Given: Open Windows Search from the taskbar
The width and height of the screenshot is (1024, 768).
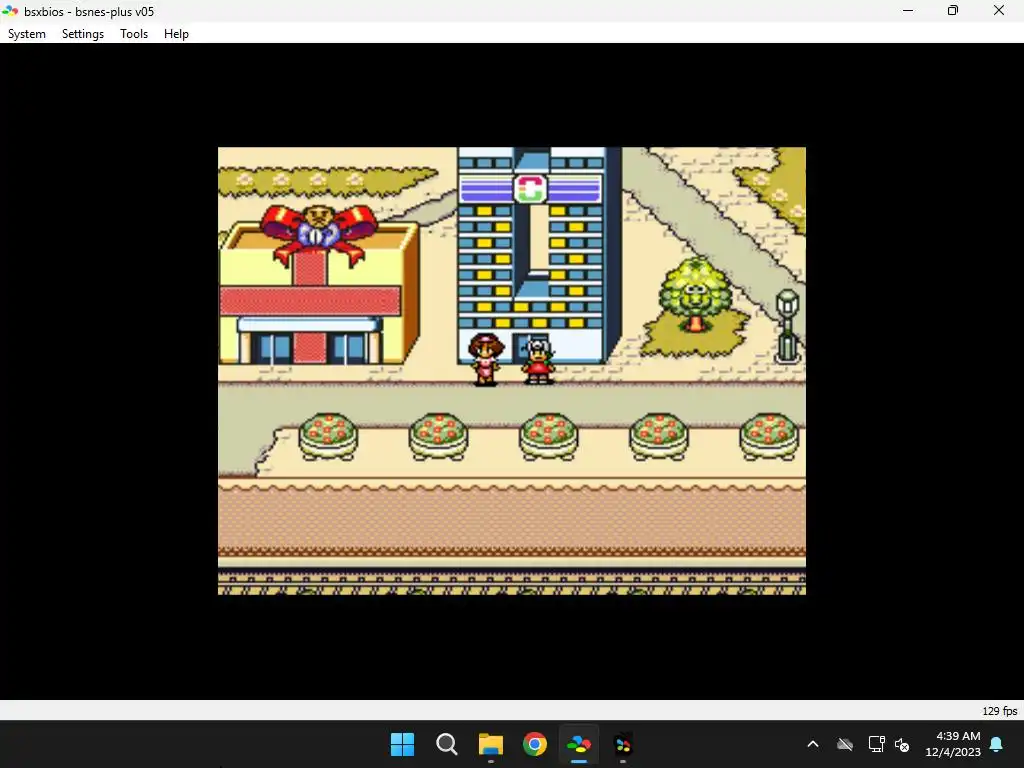Looking at the screenshot, I should click(447, 744).
